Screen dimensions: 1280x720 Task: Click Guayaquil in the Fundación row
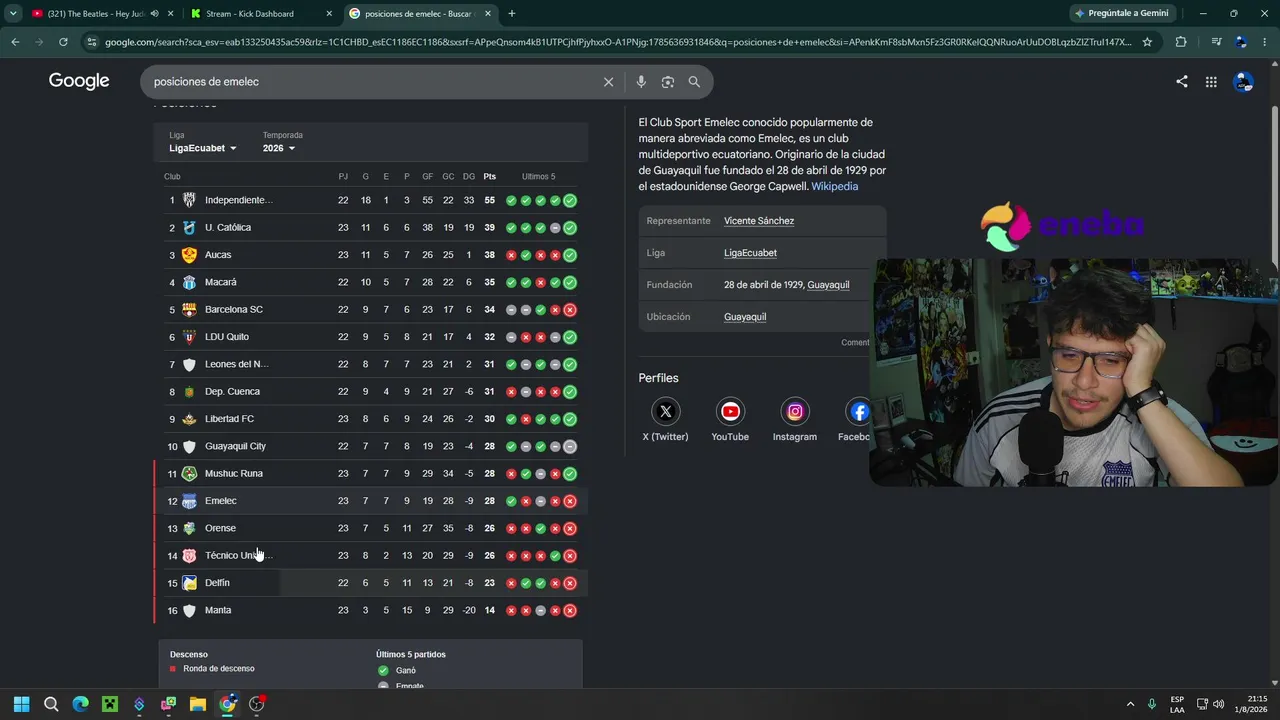[x=828, y=285]
